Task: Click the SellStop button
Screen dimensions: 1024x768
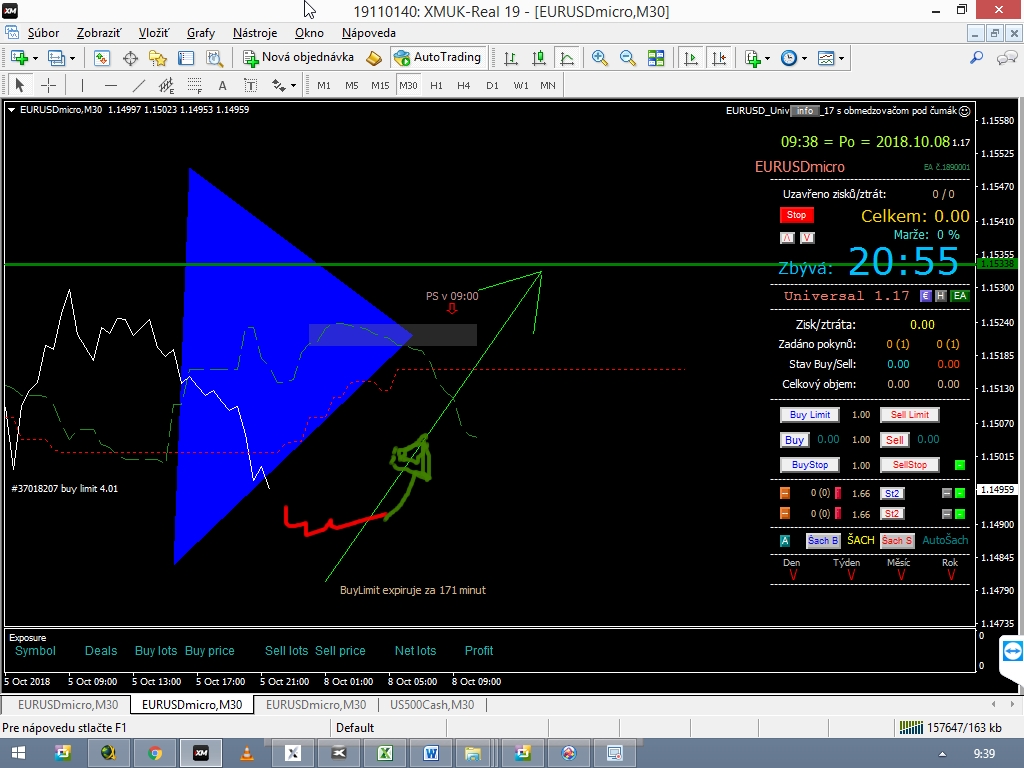Action: (910, 465)
